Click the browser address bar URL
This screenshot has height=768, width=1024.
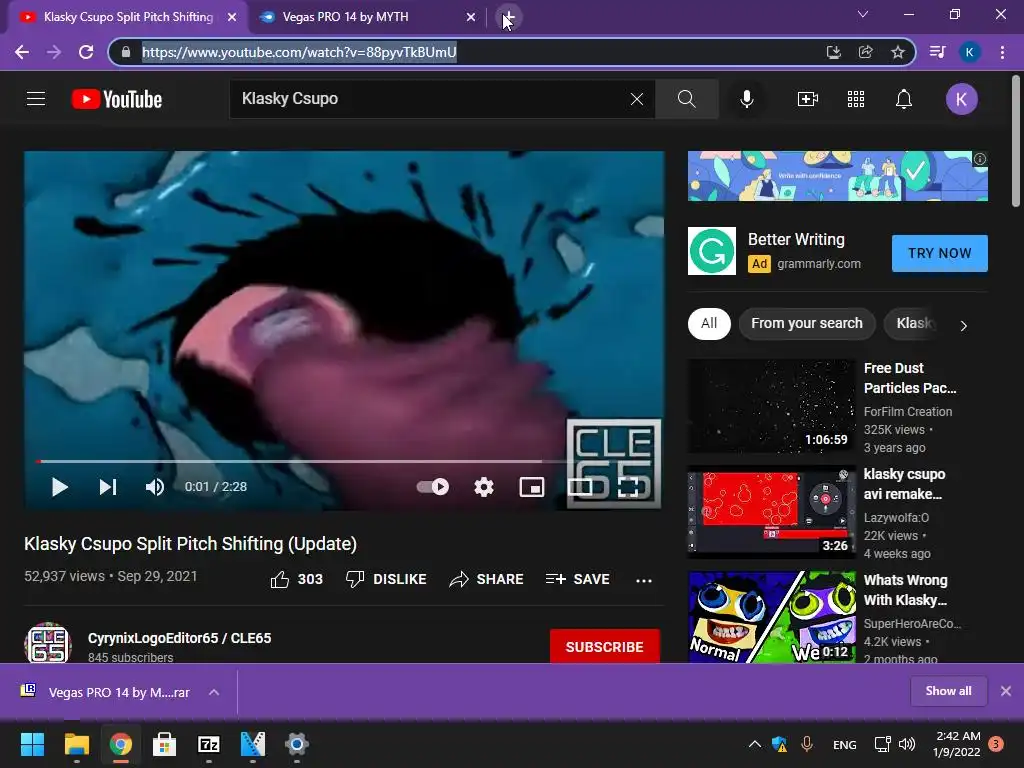[x=299, y=52]
